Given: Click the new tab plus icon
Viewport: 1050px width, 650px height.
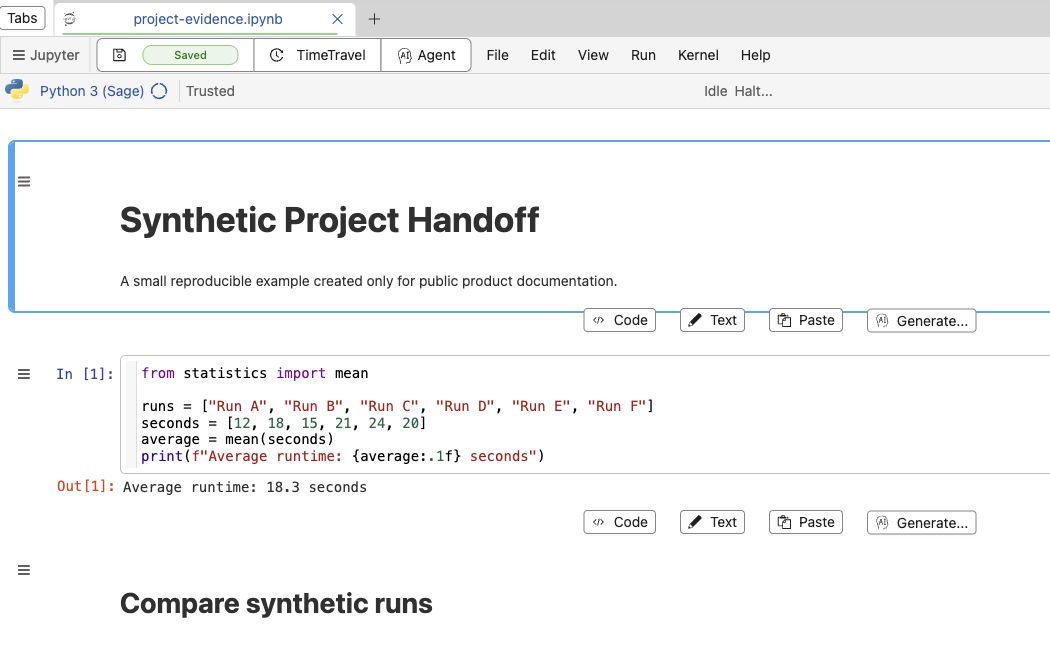Looking at the screenshot, I should tap(374, 19).
